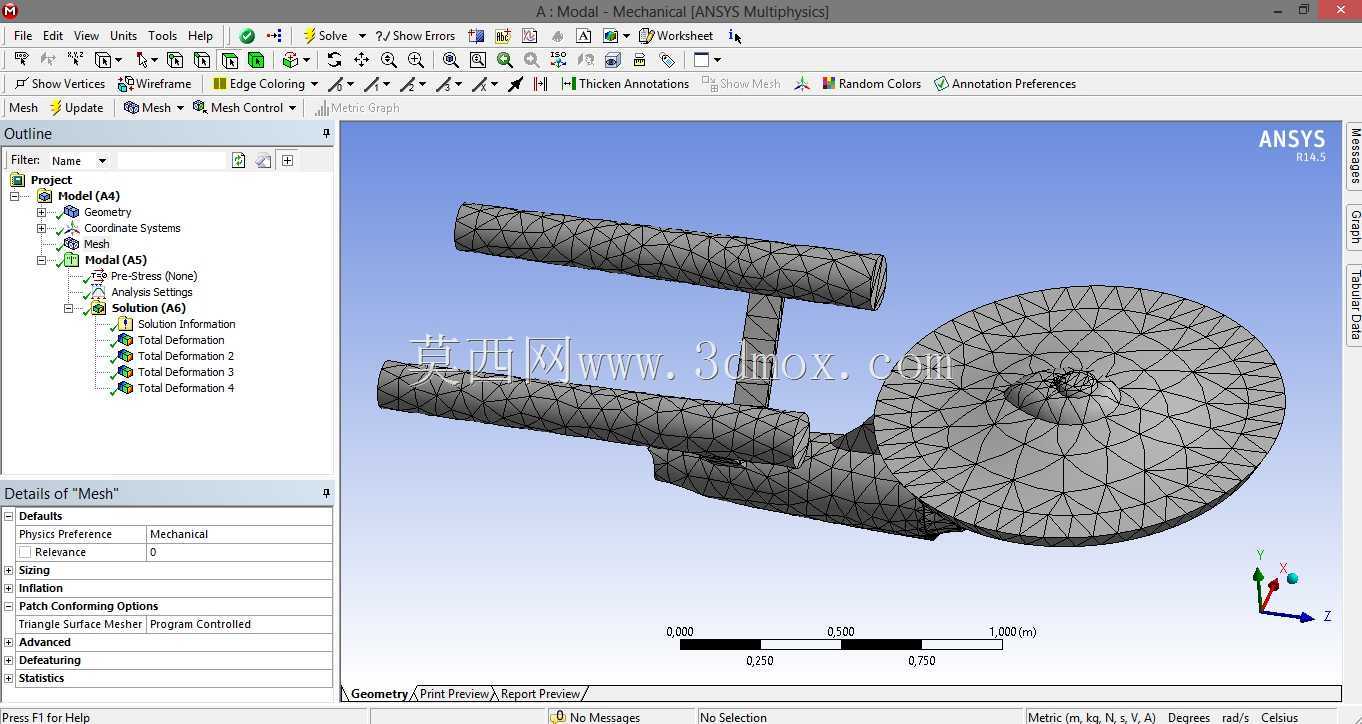Click the Comment text box icon
1362x724 pixels.
(584, 36)
